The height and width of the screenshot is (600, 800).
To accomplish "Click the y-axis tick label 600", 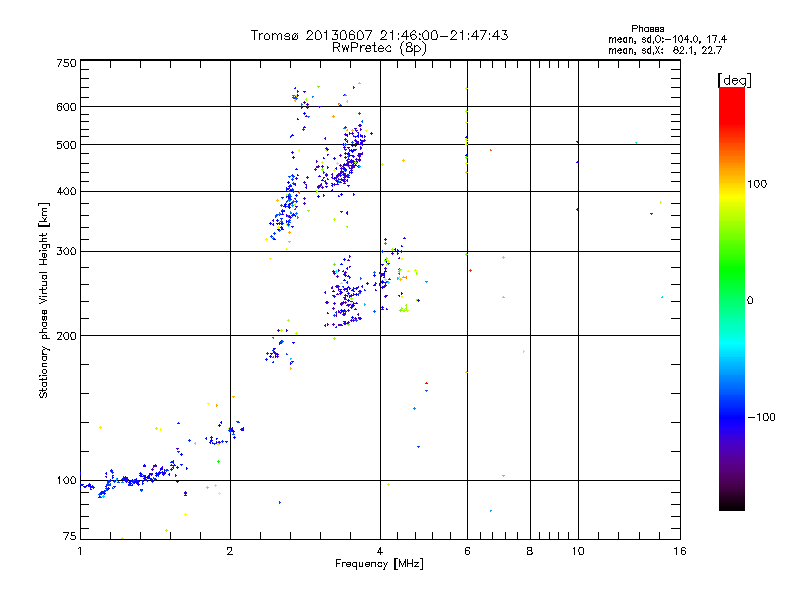I will click(66, 107).
